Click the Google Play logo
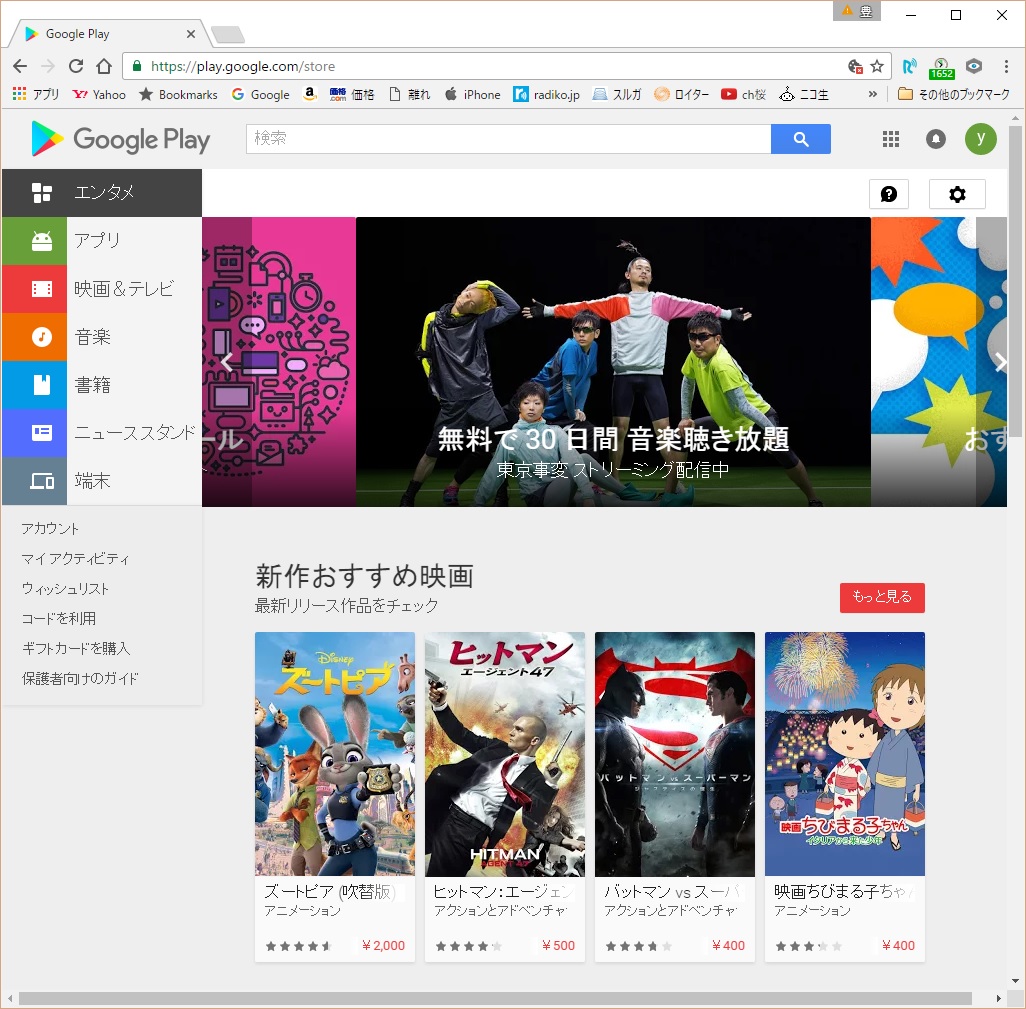The height and width of the screenshot is (1009, 1026). tap(120, 139)
